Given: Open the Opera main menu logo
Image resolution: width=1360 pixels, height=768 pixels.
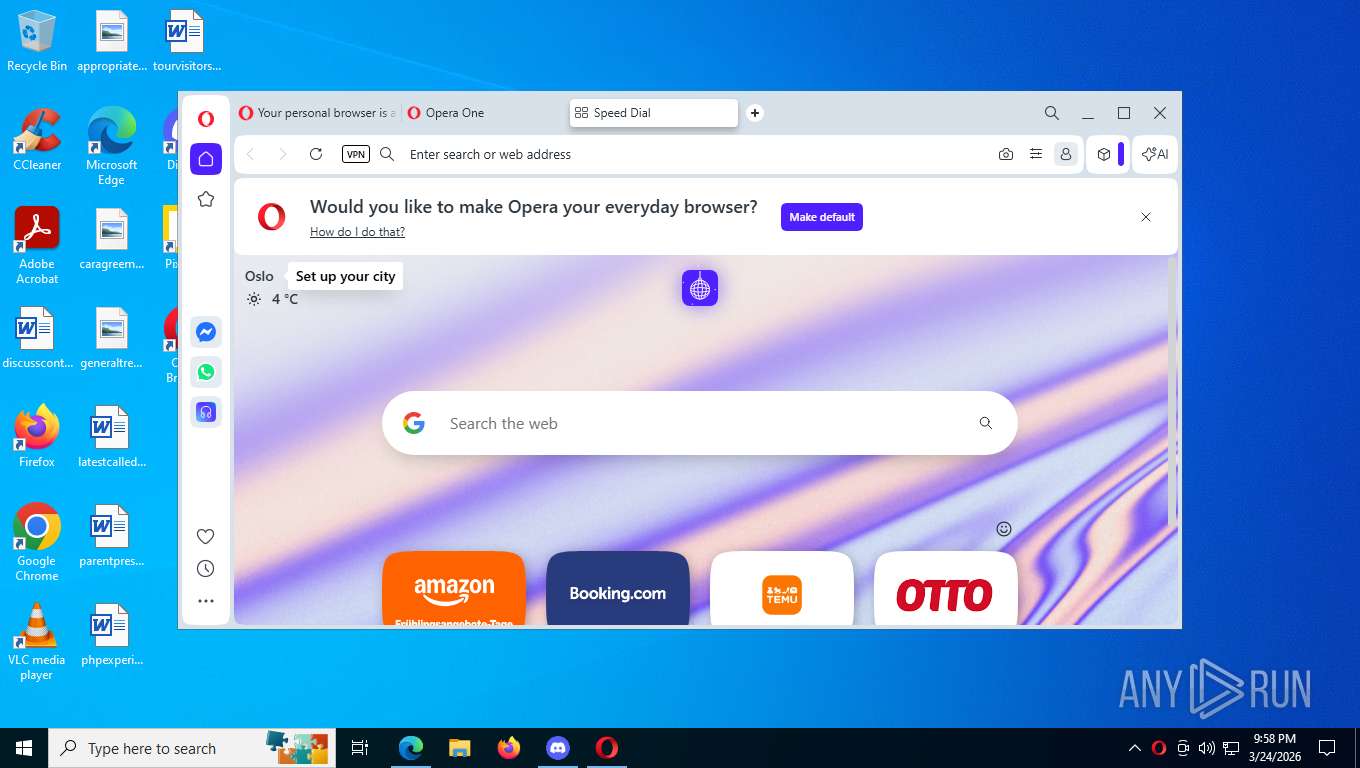Looking at the screenshot, I should point(206,119).
